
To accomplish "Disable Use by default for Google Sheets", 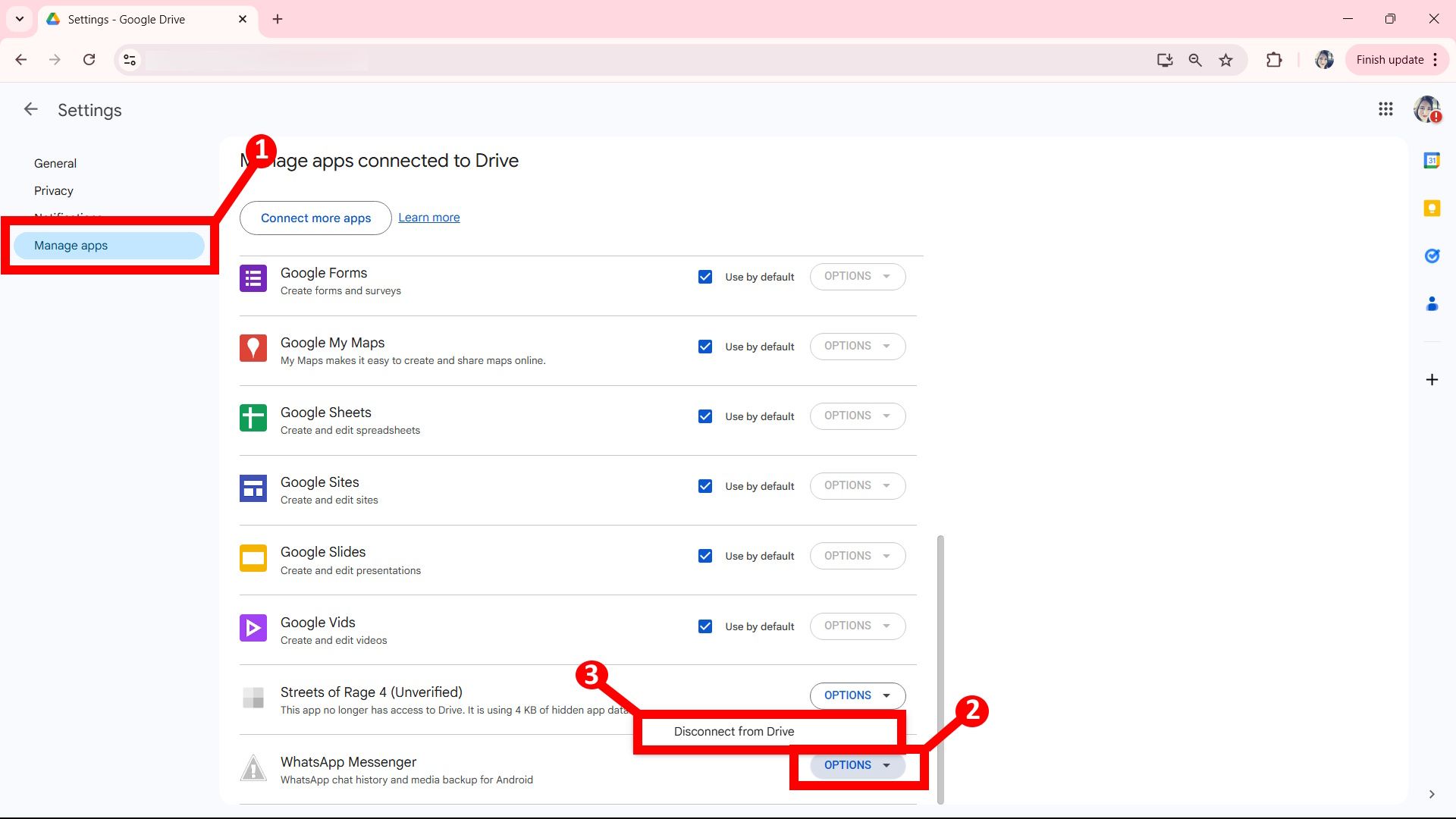I will pos(705,416).
